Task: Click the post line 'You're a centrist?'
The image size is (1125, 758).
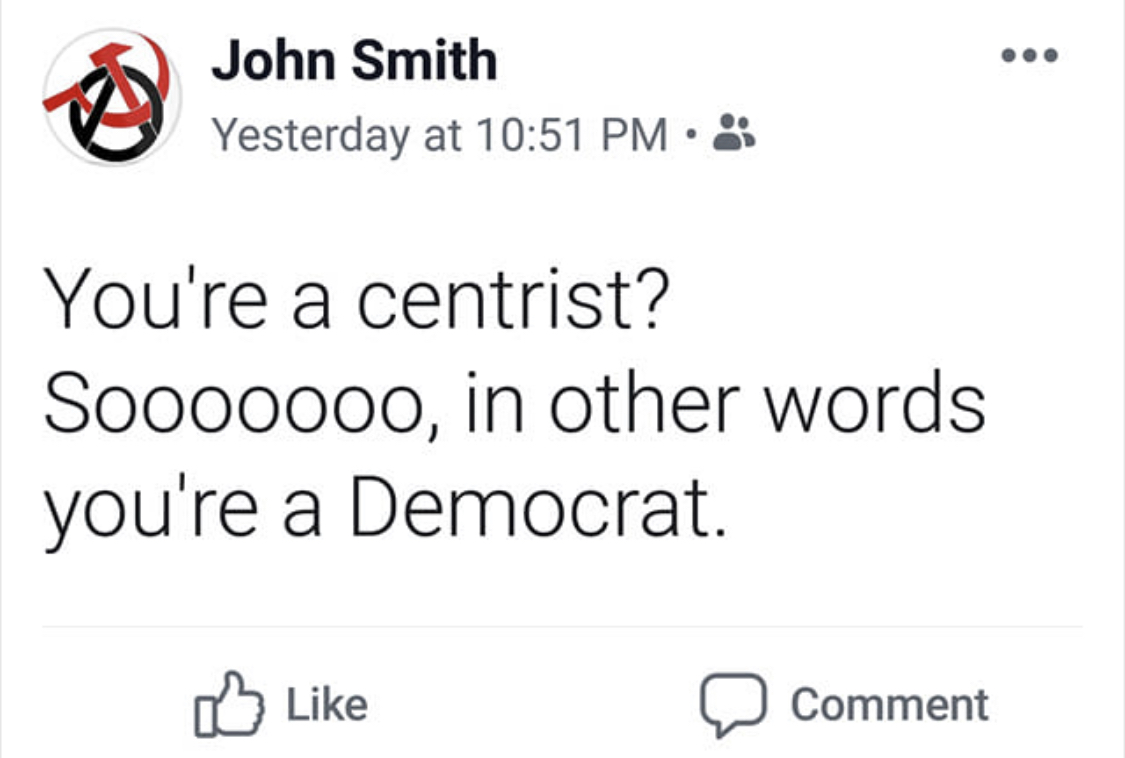Action: tap(357, 298)
